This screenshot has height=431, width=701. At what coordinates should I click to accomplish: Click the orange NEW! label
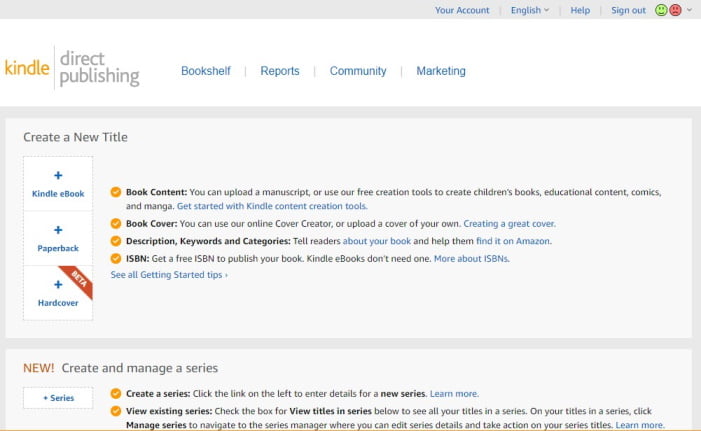(38, 368)
